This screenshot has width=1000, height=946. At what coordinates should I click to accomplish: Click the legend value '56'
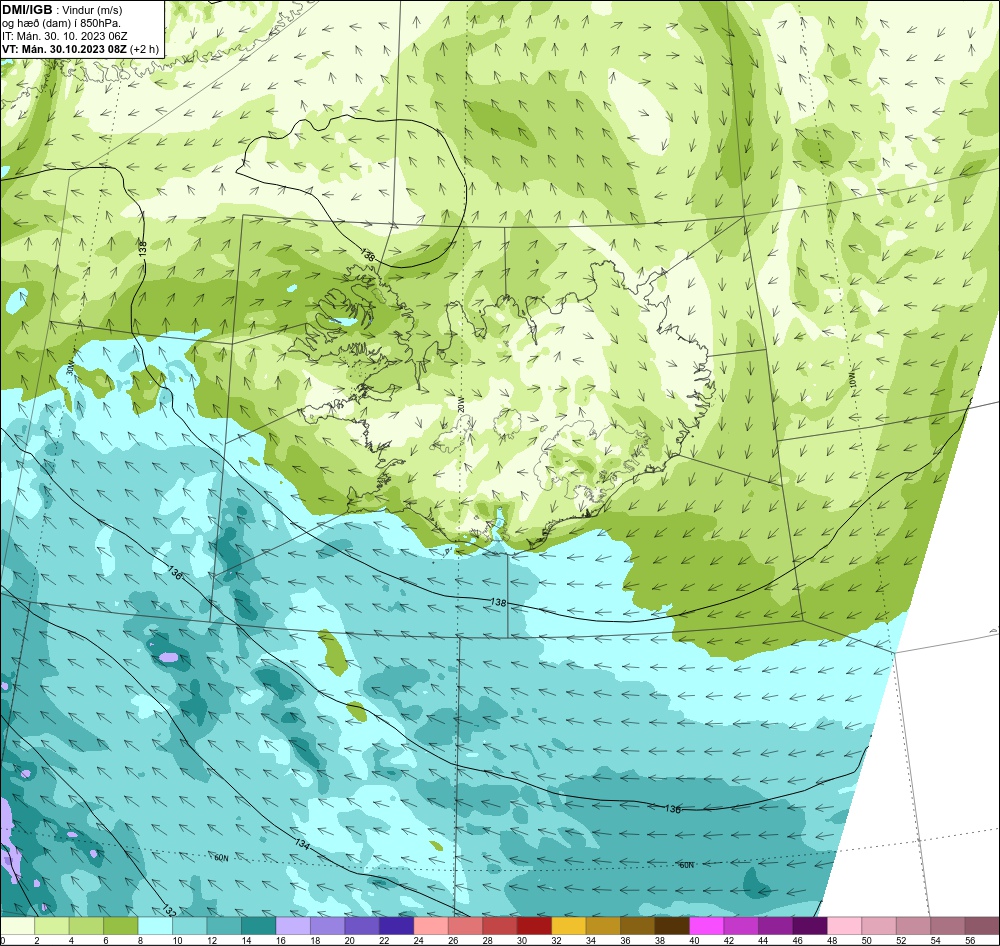[969, 940]
